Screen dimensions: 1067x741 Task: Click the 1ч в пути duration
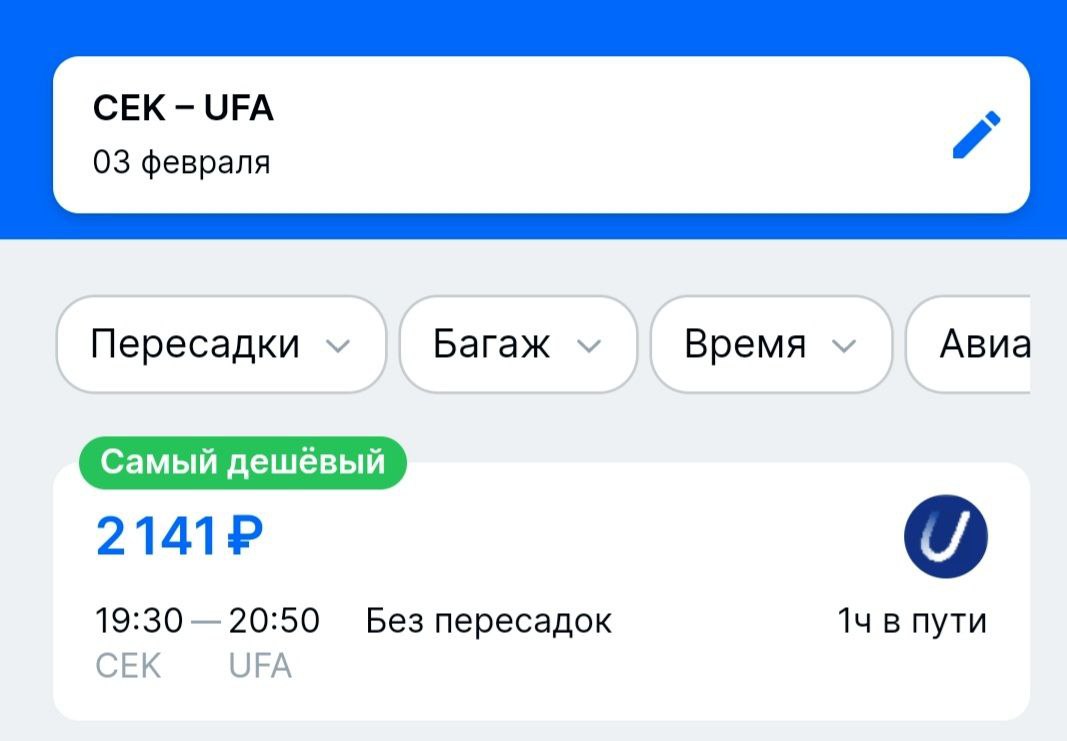[x=912, y=621]
